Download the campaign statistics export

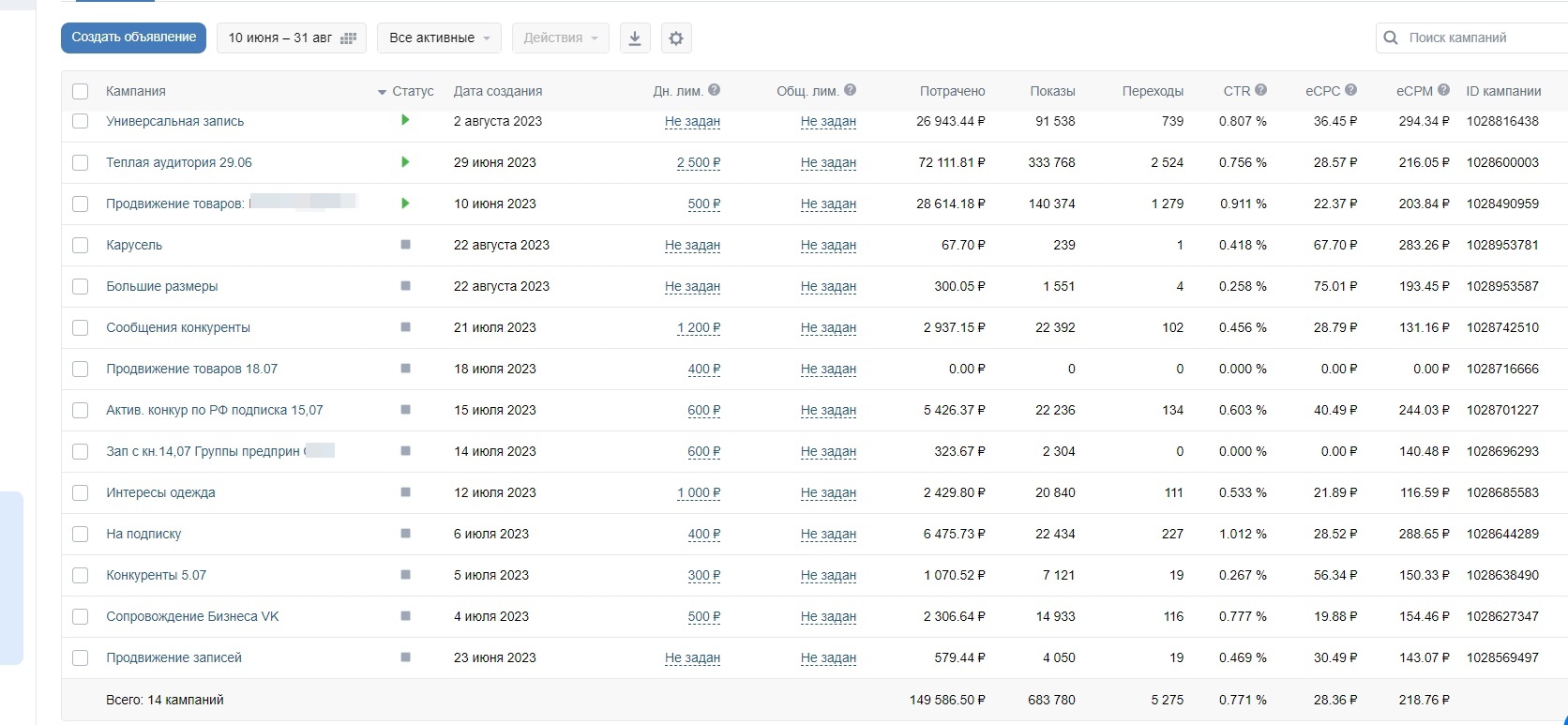tap(635, 38)
